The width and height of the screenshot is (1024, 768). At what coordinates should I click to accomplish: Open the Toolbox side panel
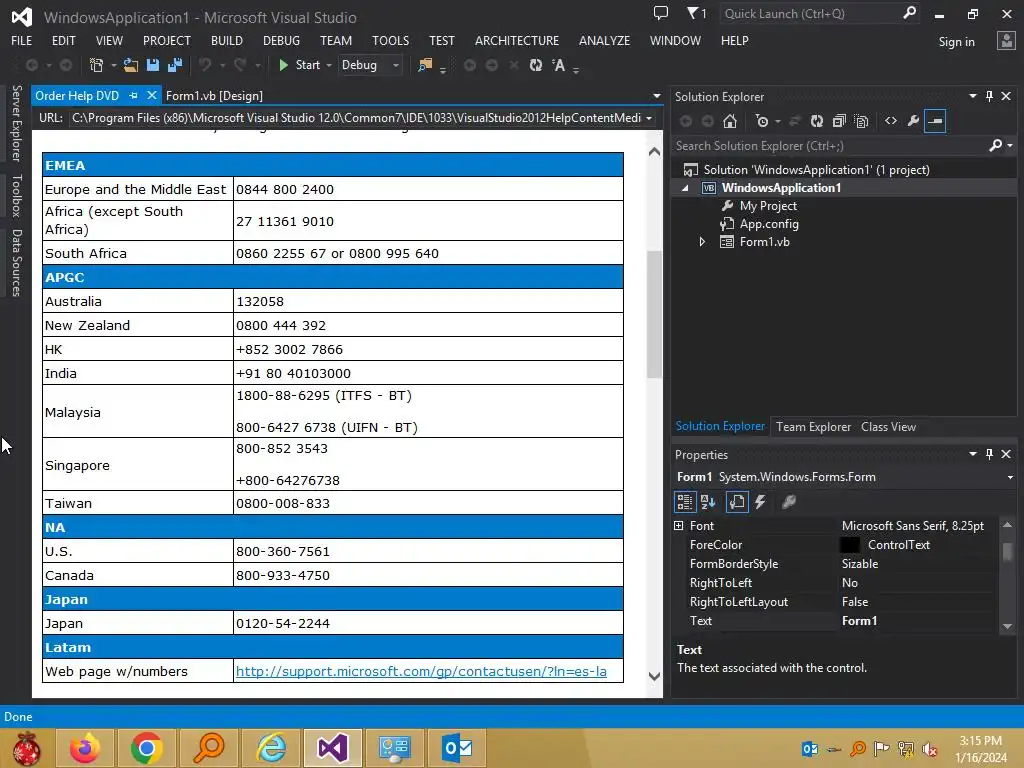coord(17,195)
